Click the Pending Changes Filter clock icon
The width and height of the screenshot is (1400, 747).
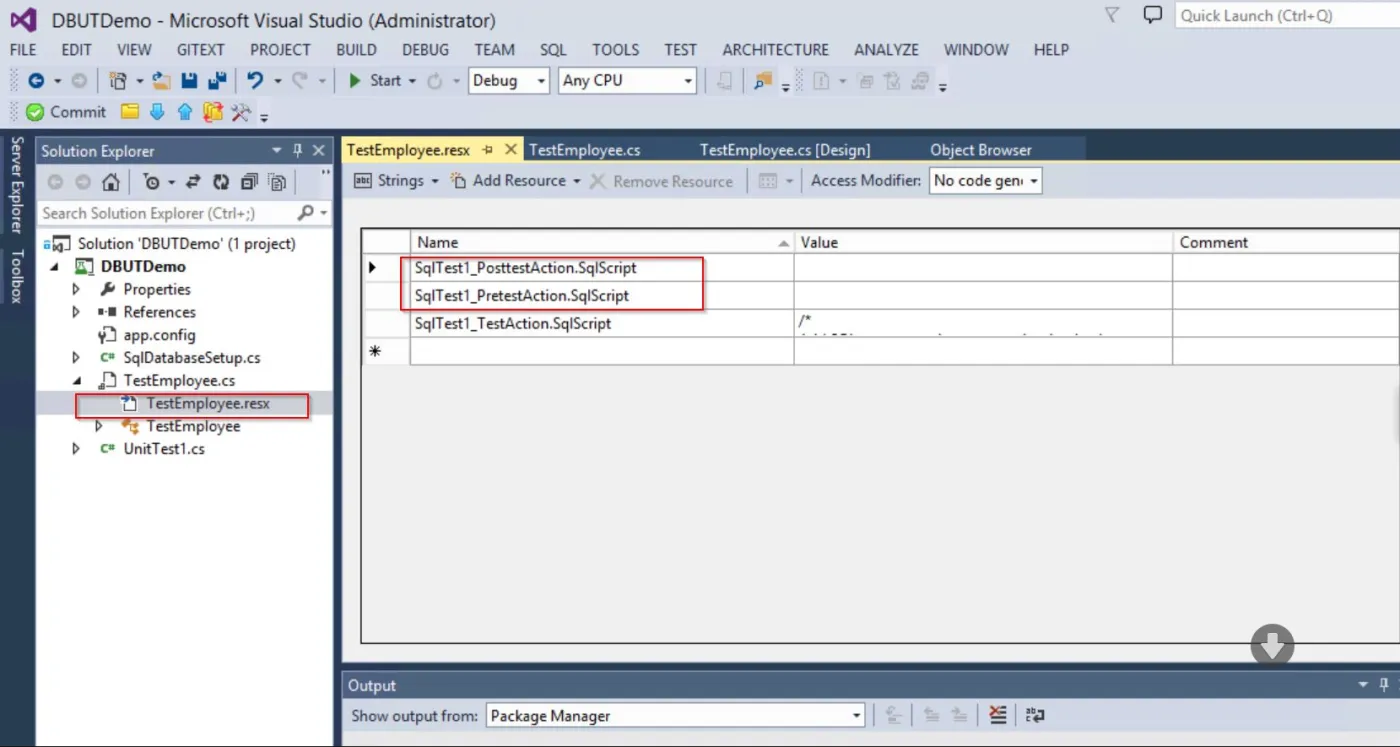click(x=151, y=182)
